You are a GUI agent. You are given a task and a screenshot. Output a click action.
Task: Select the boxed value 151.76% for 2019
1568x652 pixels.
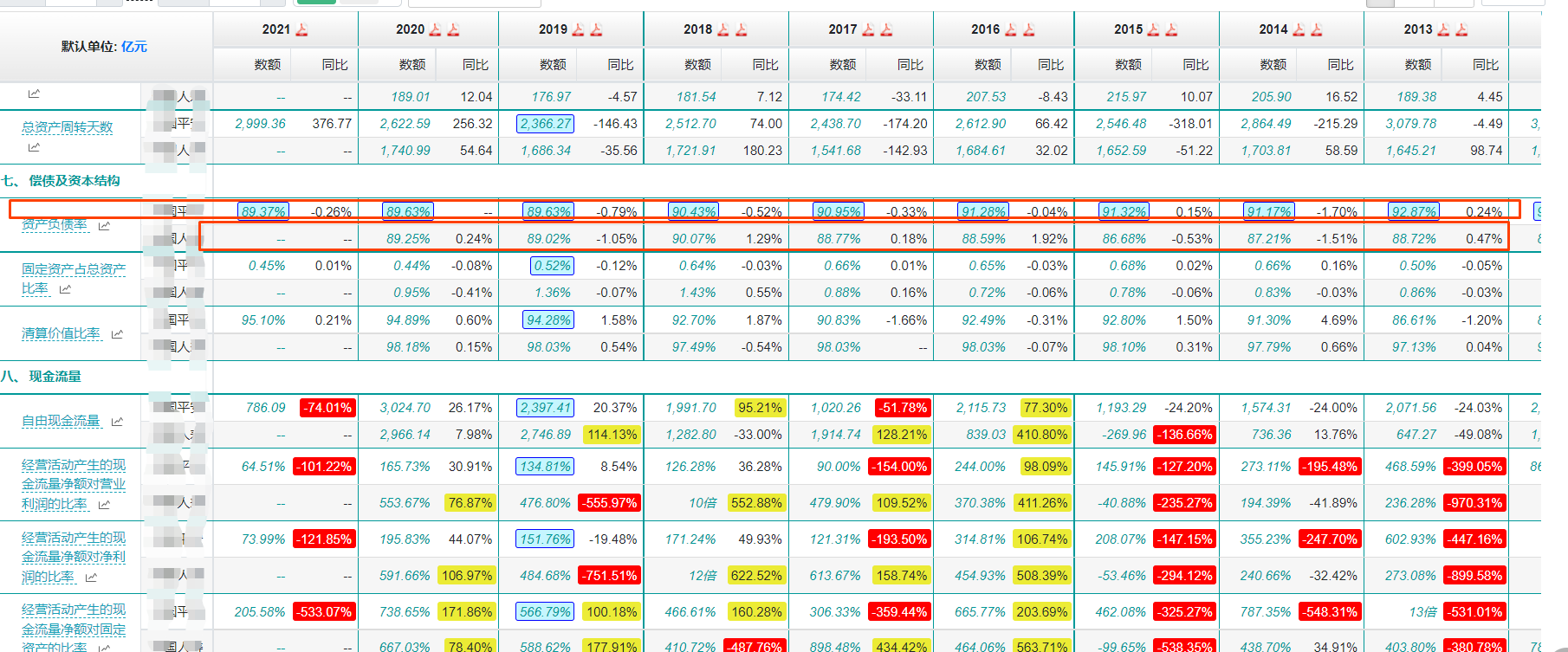546,539
